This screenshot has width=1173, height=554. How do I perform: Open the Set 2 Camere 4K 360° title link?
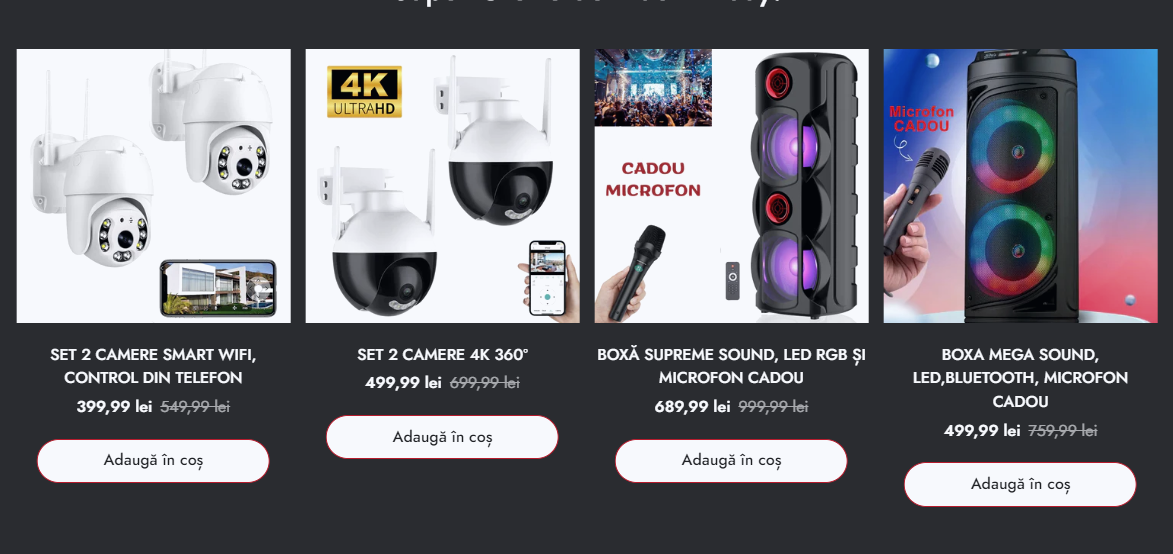pyautogui.click(x=442, y=354)
